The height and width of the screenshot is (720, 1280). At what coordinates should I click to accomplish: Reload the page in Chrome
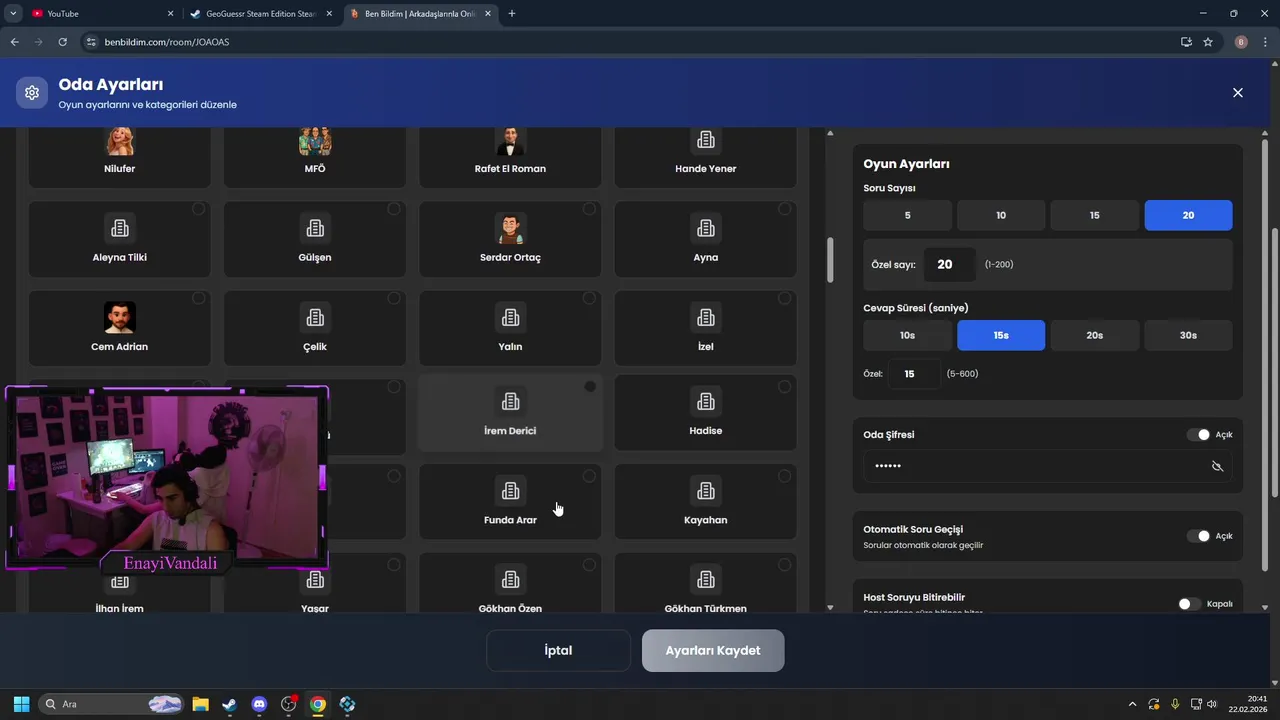[x=62, y=42]
